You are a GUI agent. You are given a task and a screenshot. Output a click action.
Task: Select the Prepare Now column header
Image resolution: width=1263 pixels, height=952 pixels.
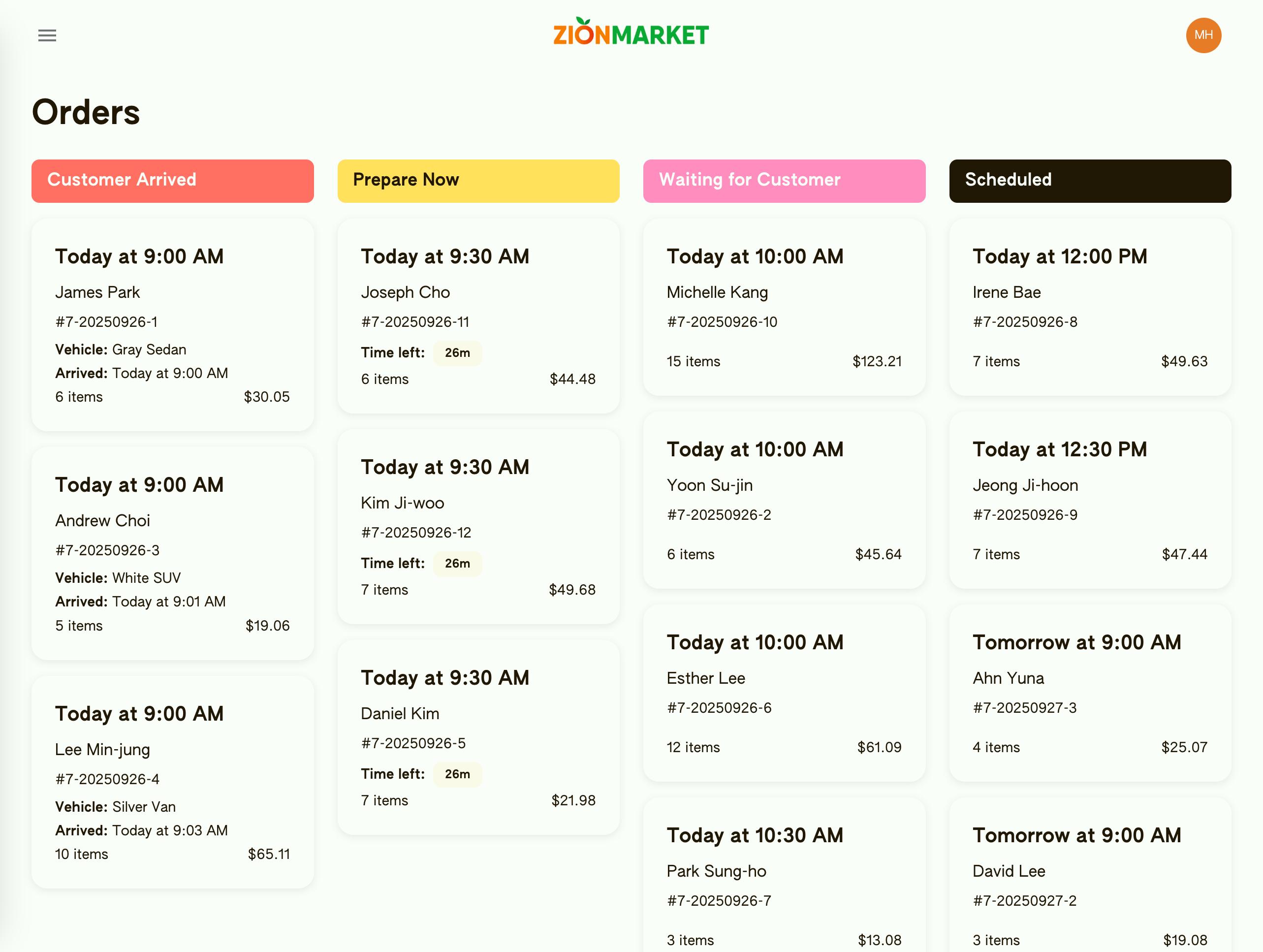478,181
